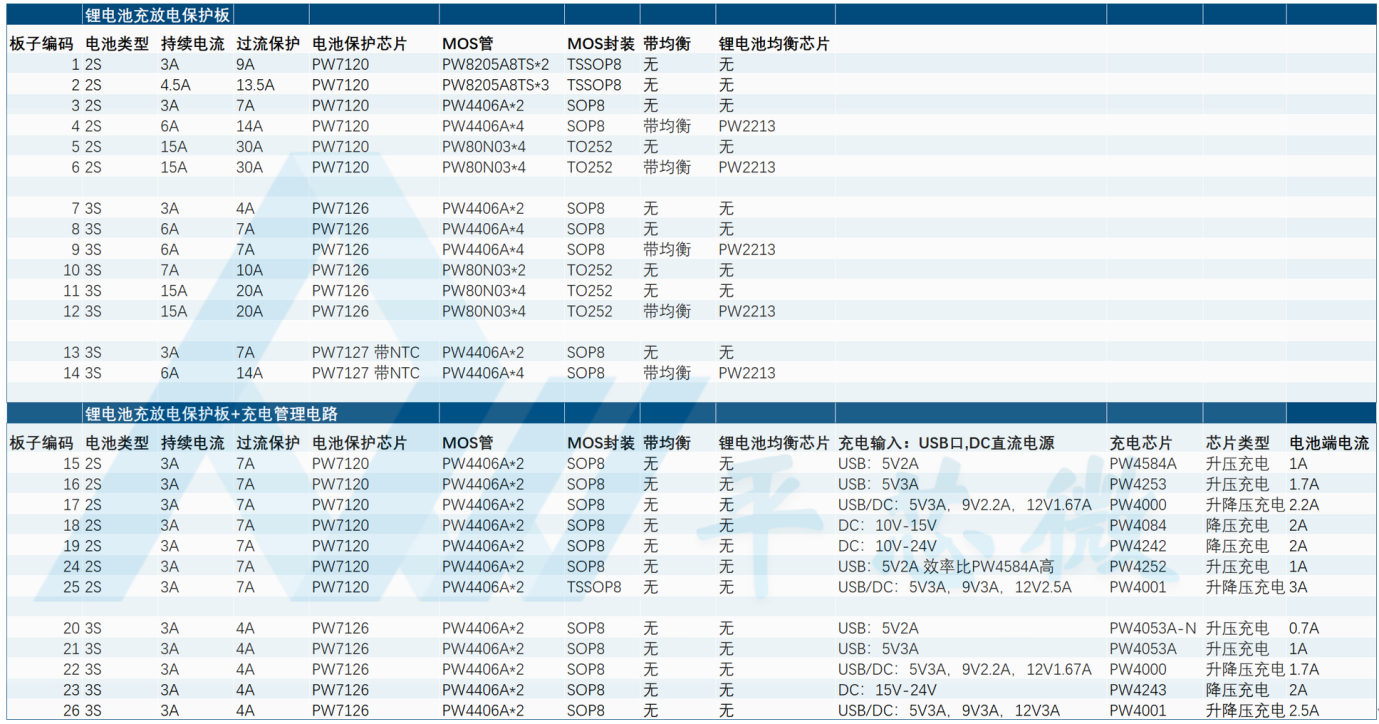Click the 芯片类型 column header

point(1238,443)
